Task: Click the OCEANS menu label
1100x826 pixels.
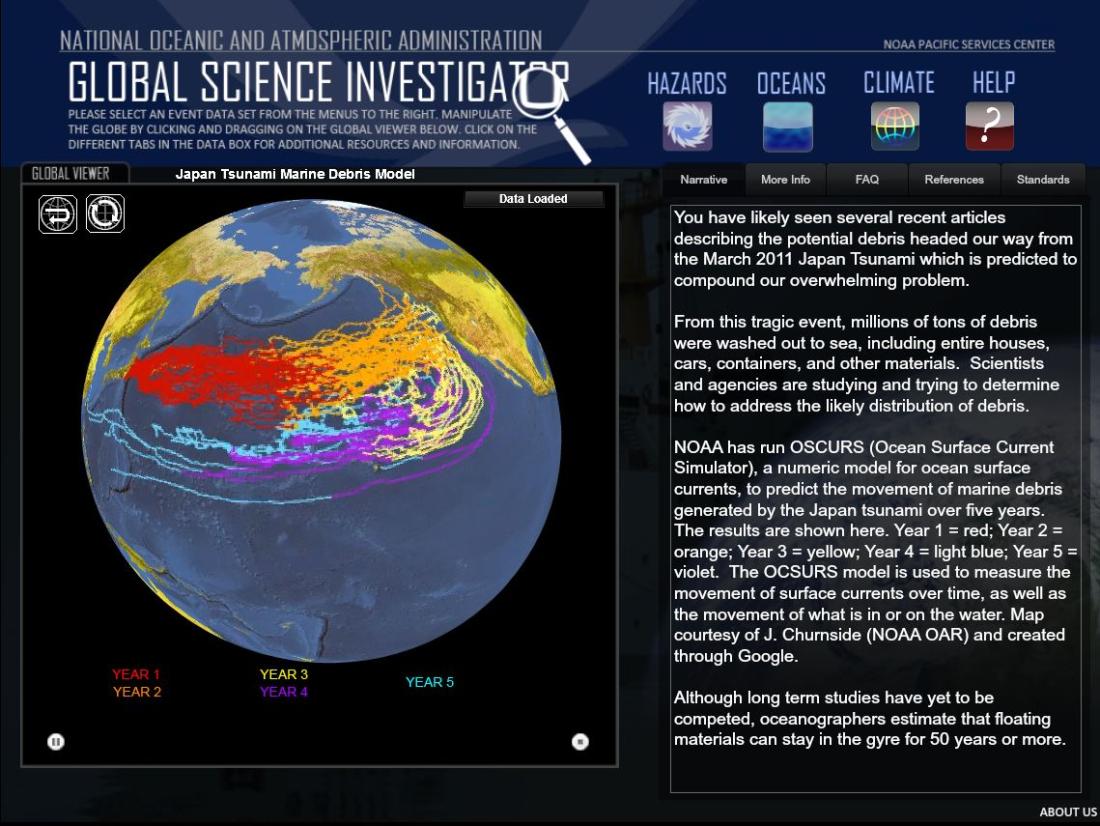Action: 791,84
